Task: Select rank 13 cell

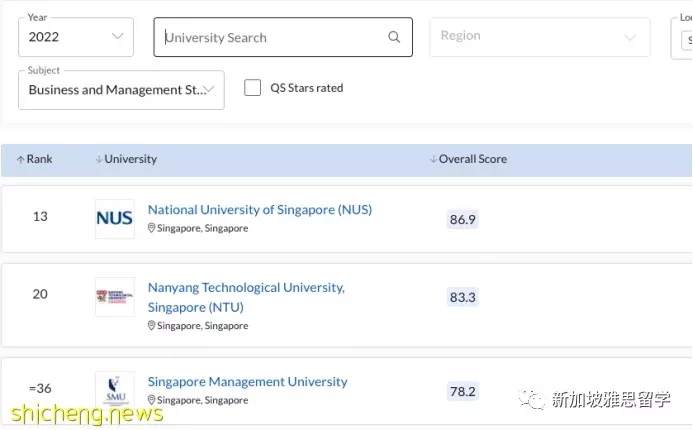Action: [40, 216]
